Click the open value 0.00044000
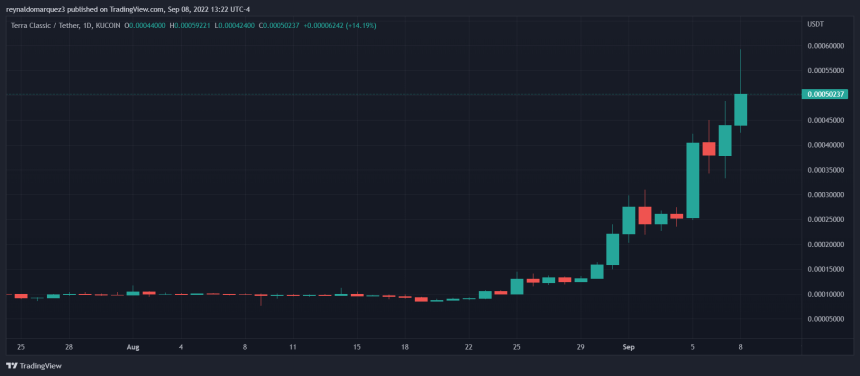This screenshot has width=860, height=376. (146, 26)
